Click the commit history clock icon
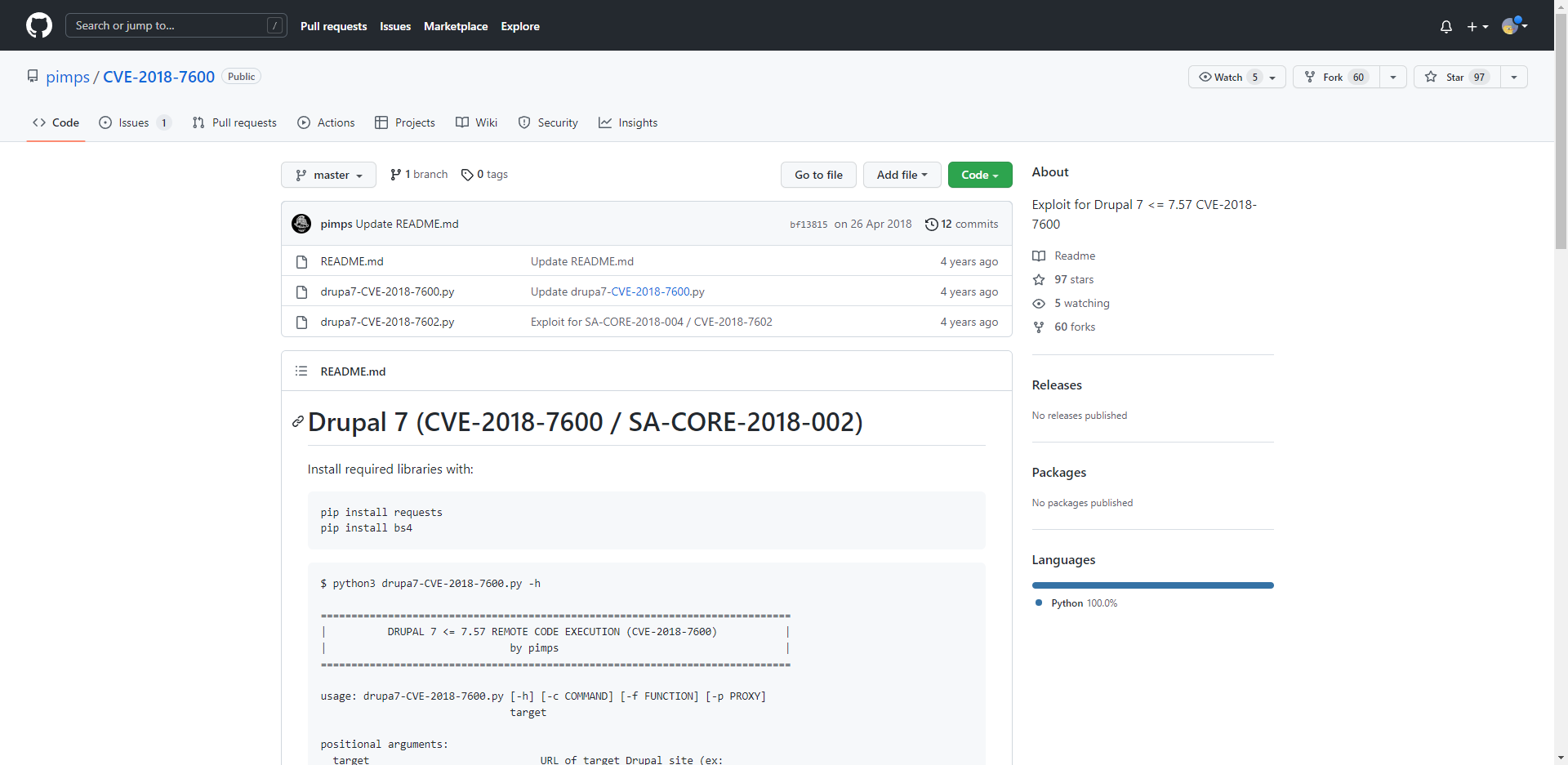Image resolution: width=1568 pixels, height=765 pixels. [931, 225]
